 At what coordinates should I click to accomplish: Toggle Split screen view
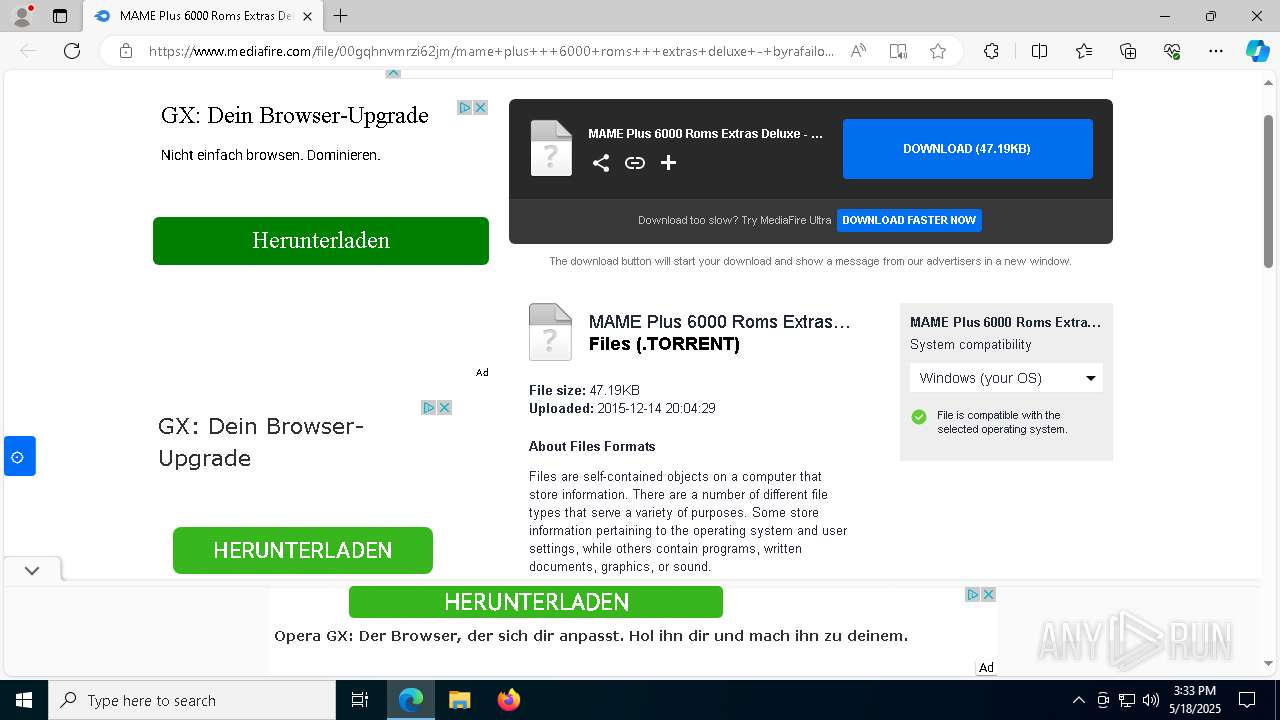(x=1039, y=51)
